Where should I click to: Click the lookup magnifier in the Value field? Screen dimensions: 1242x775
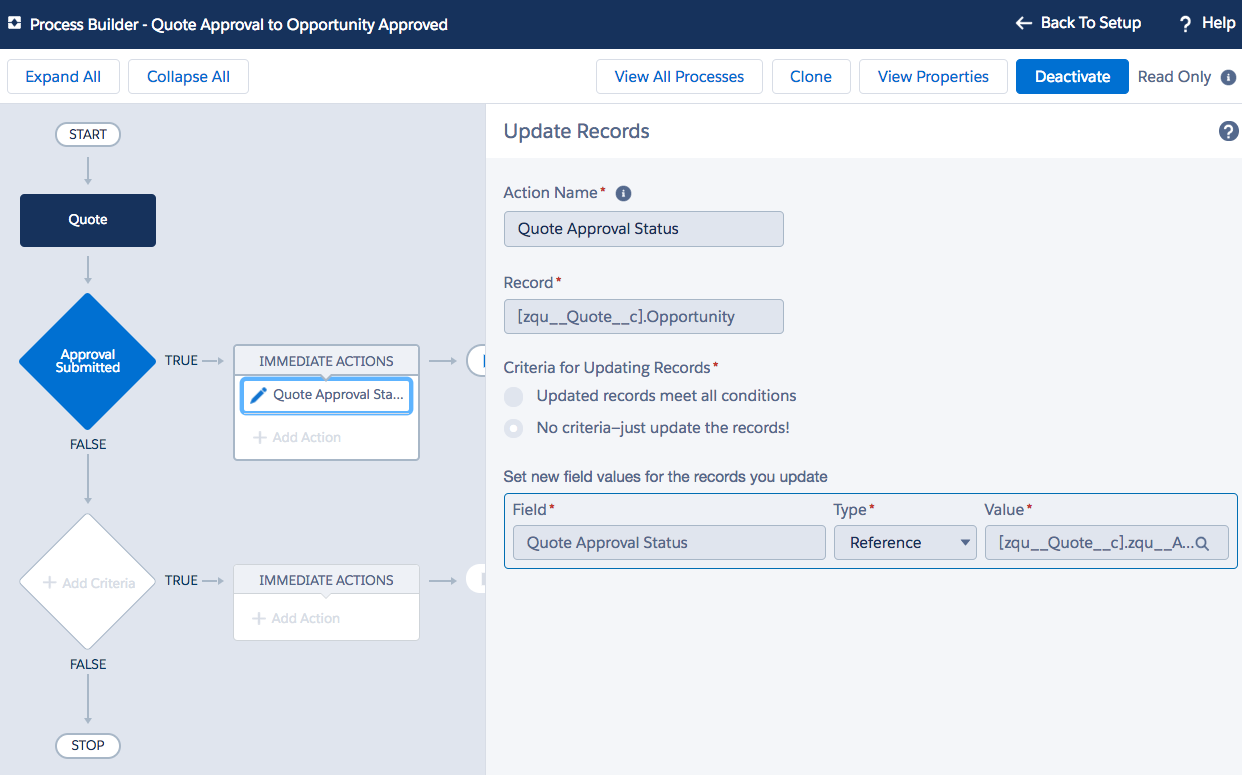(1203, 543)
